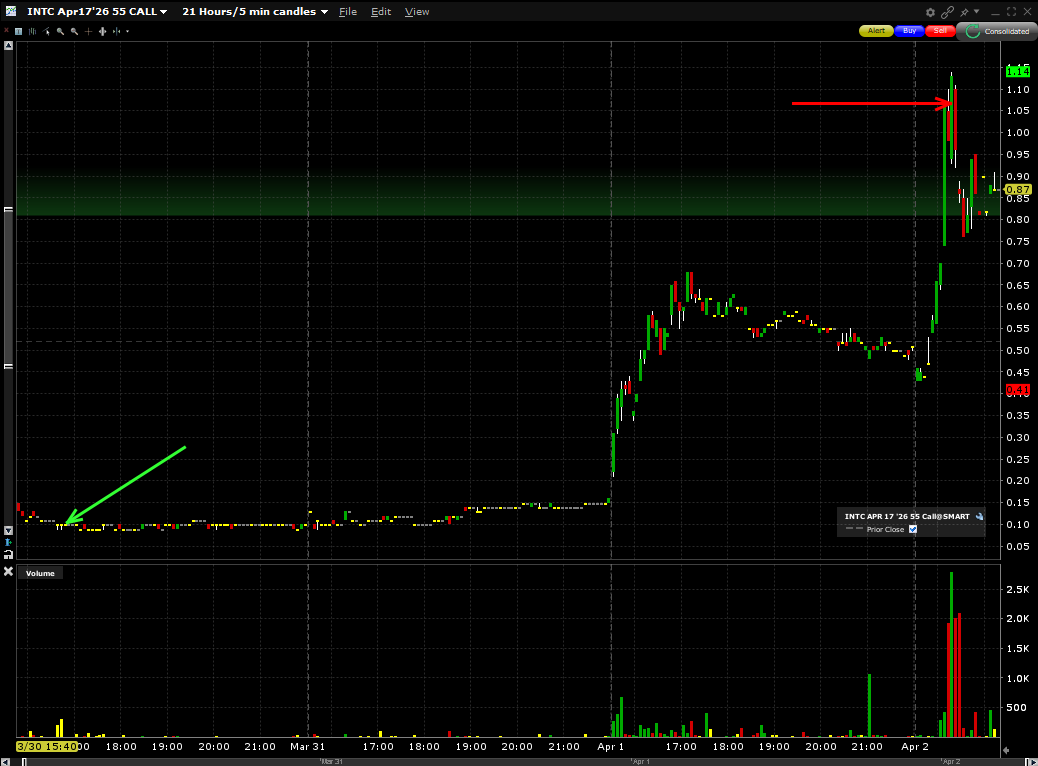Click the red X remove-drawings toolbar icon

[7, 30]
